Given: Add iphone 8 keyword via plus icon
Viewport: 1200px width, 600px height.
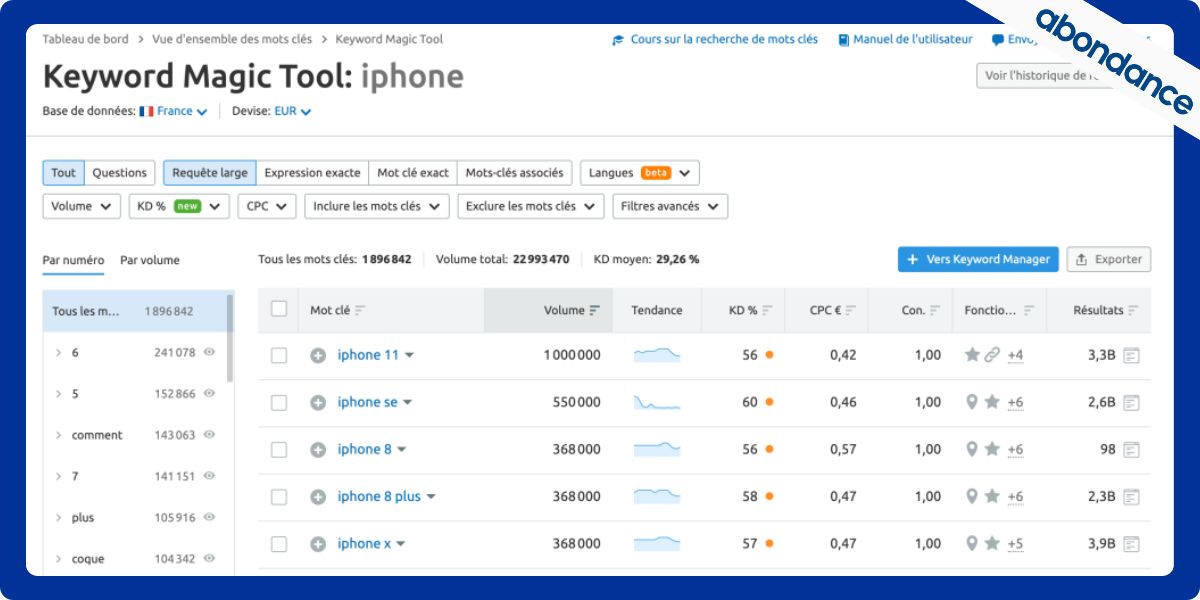Looking at the screenshot, I should tap(318, 449).
